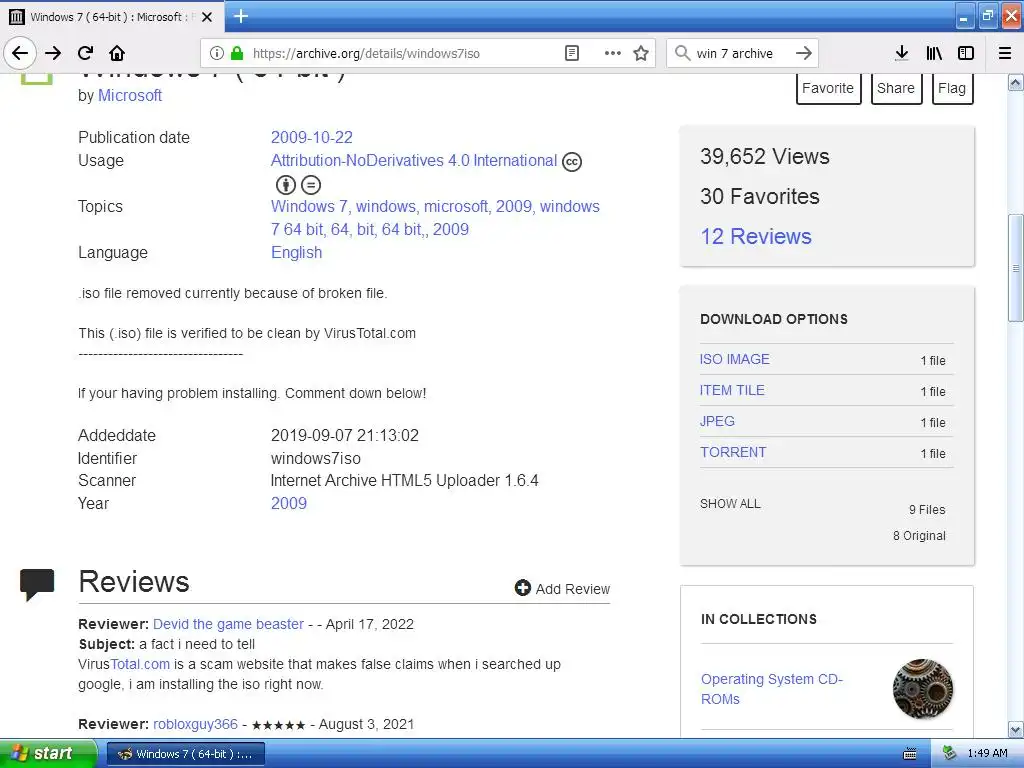Click the 30 Favorites text

coord(760,196)
